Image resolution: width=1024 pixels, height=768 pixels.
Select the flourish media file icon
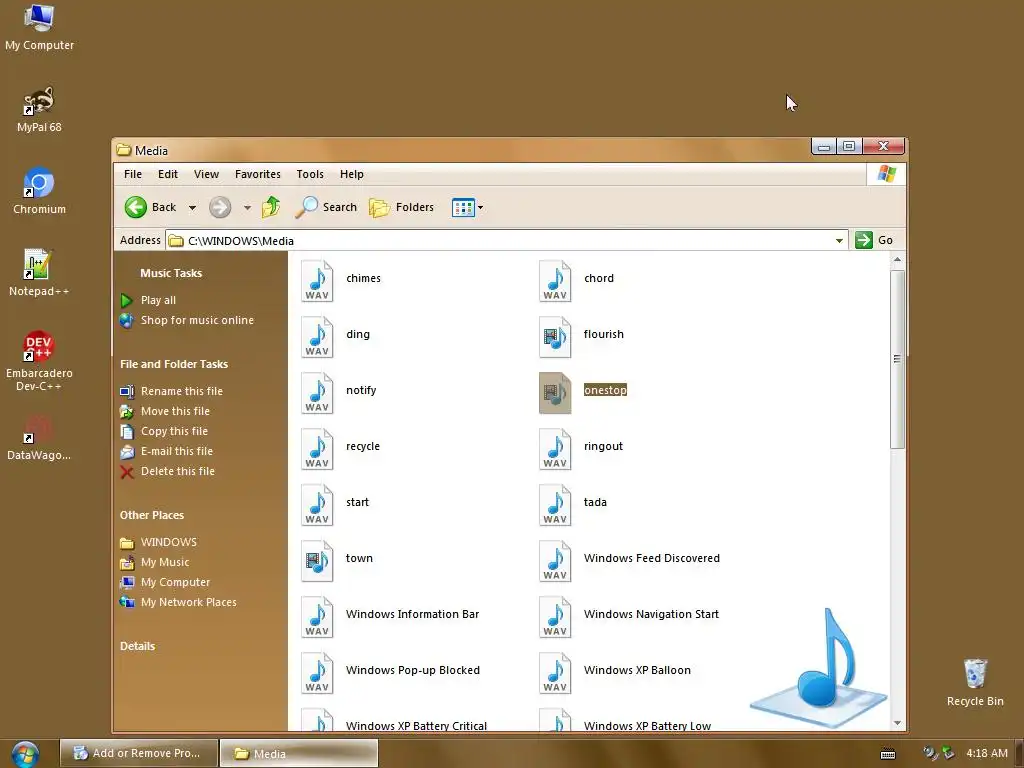click(555, 337)
